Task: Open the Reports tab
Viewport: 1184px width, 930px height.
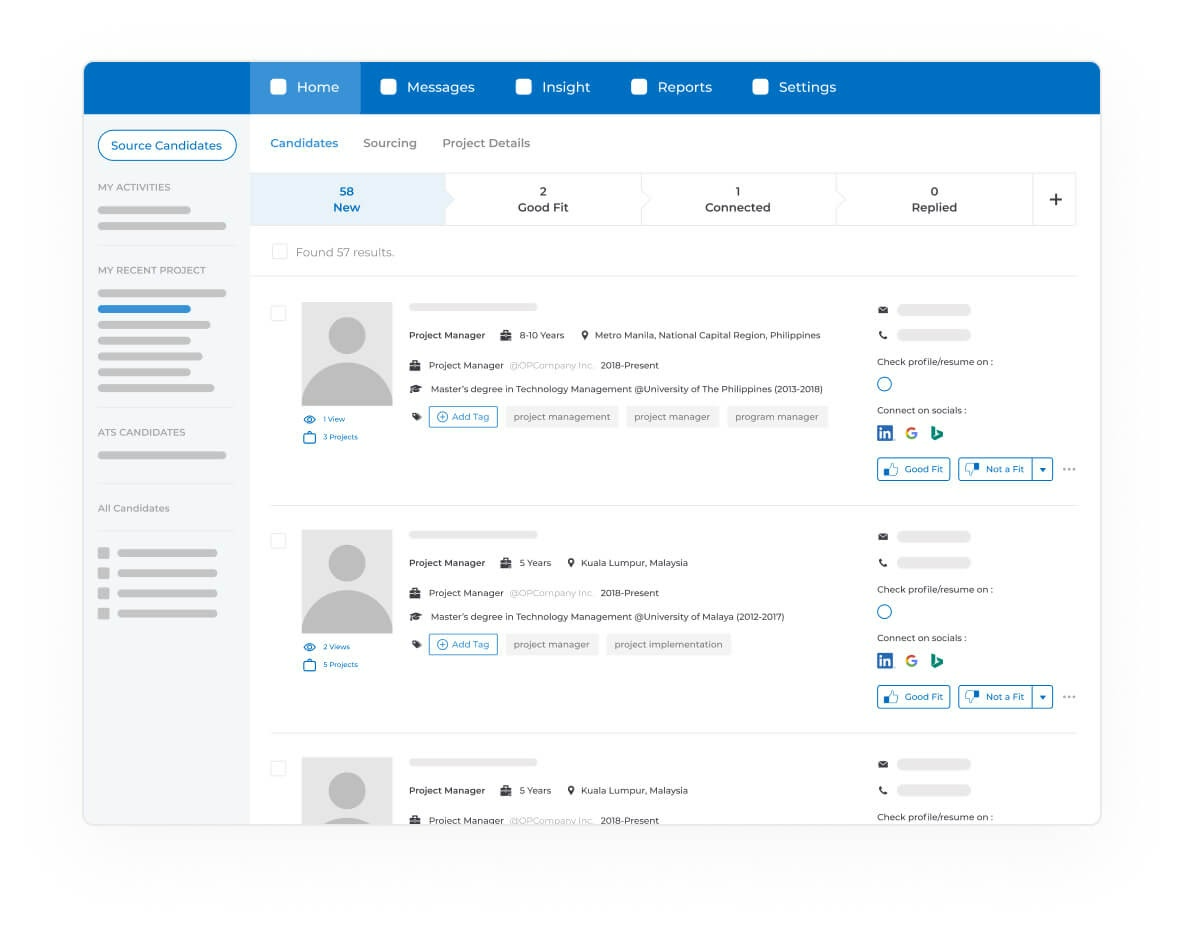Action: 671,88
